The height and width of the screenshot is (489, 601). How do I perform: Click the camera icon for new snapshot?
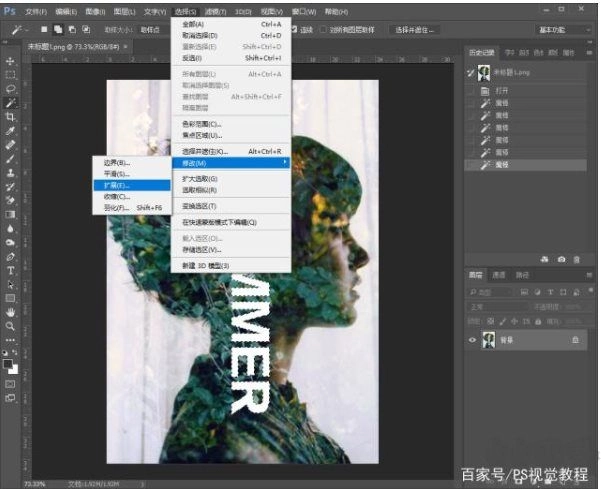[x=561, y=259]
